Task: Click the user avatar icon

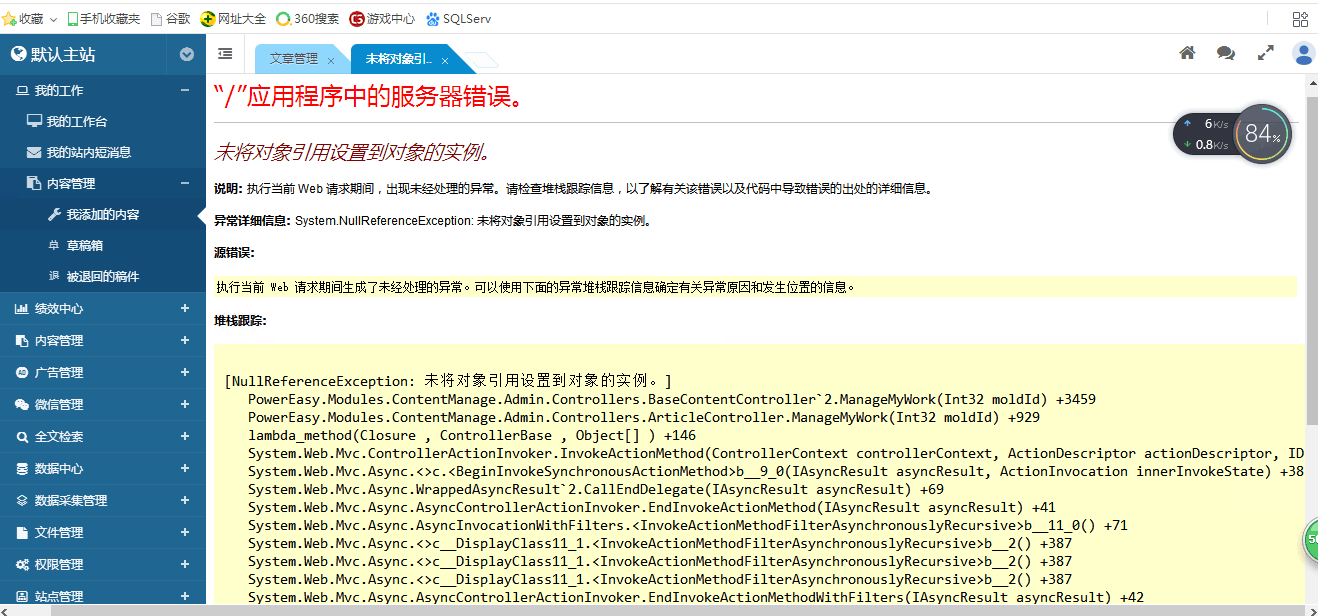Action: point(1303,54)
